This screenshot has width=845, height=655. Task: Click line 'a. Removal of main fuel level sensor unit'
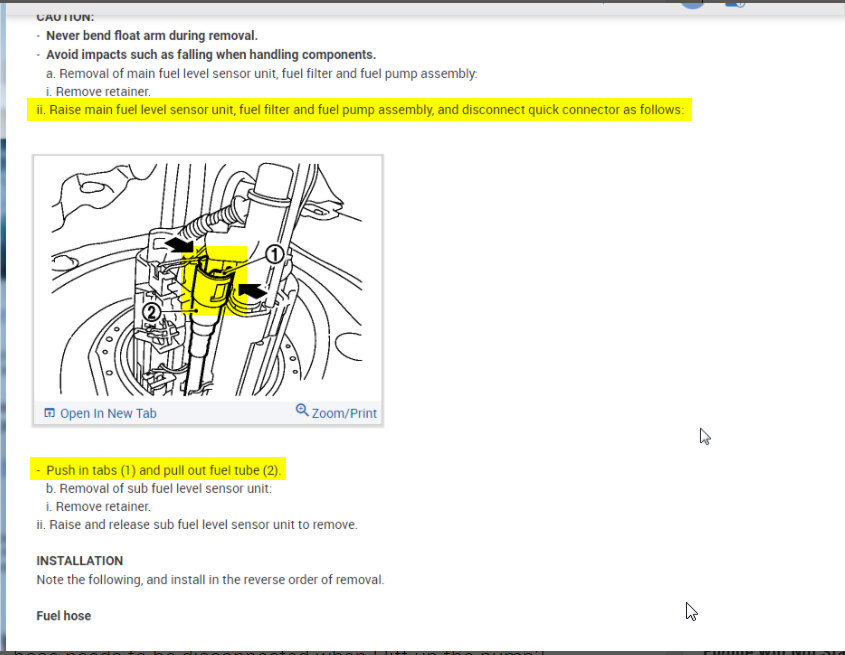261,73
